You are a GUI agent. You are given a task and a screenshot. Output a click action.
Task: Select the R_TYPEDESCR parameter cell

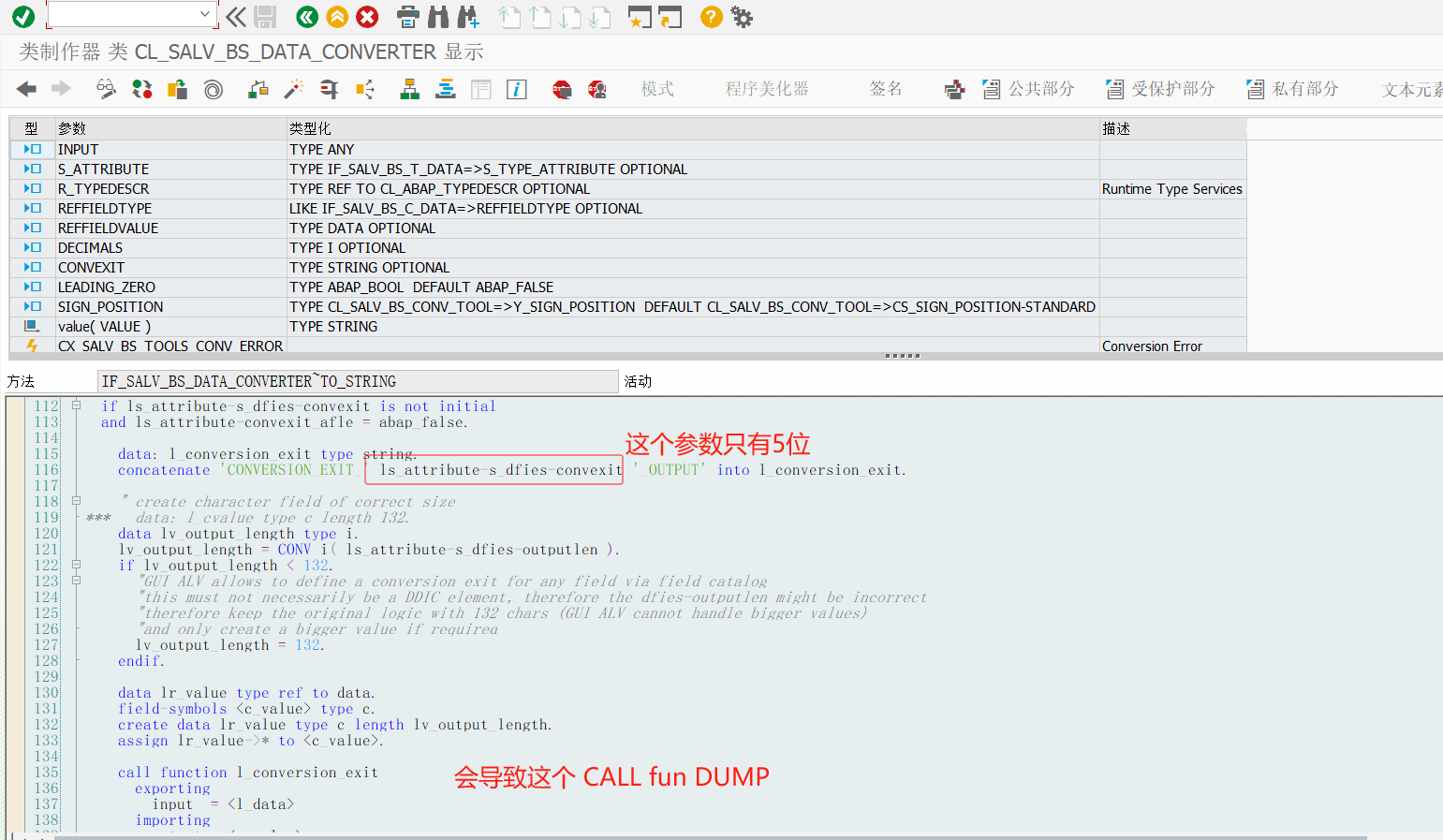(x=170, y=188)
